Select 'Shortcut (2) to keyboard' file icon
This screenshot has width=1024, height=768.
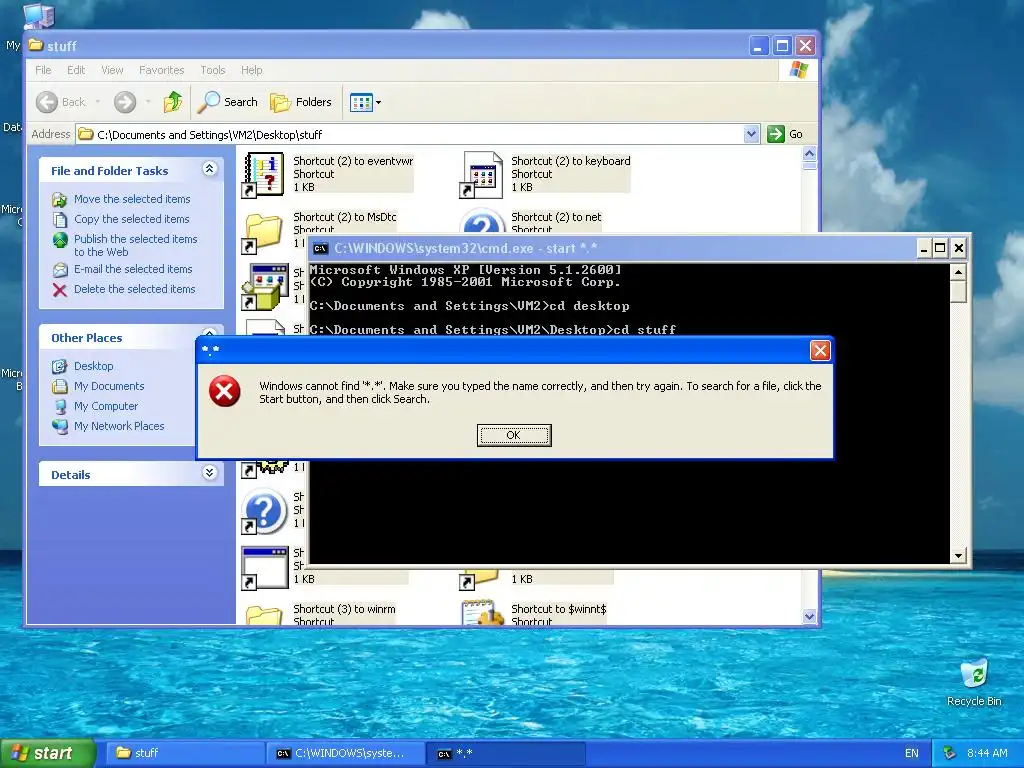point(481,174)
